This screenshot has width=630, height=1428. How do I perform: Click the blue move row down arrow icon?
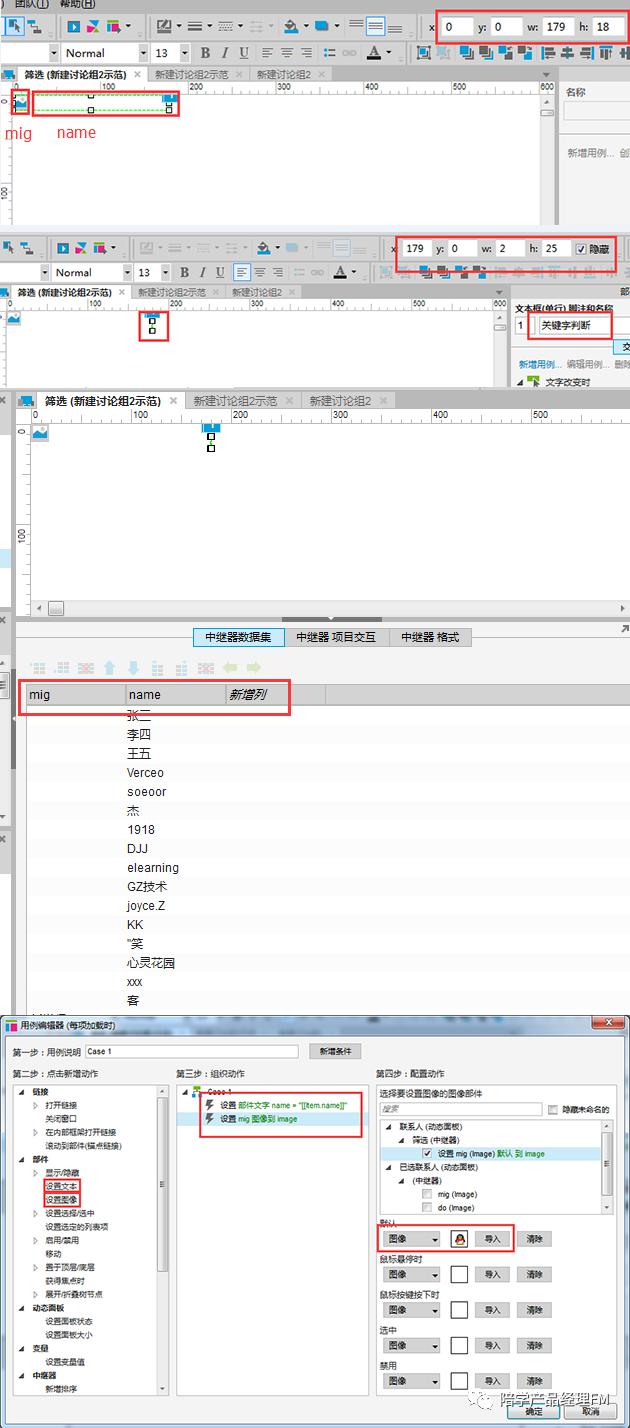134,667
